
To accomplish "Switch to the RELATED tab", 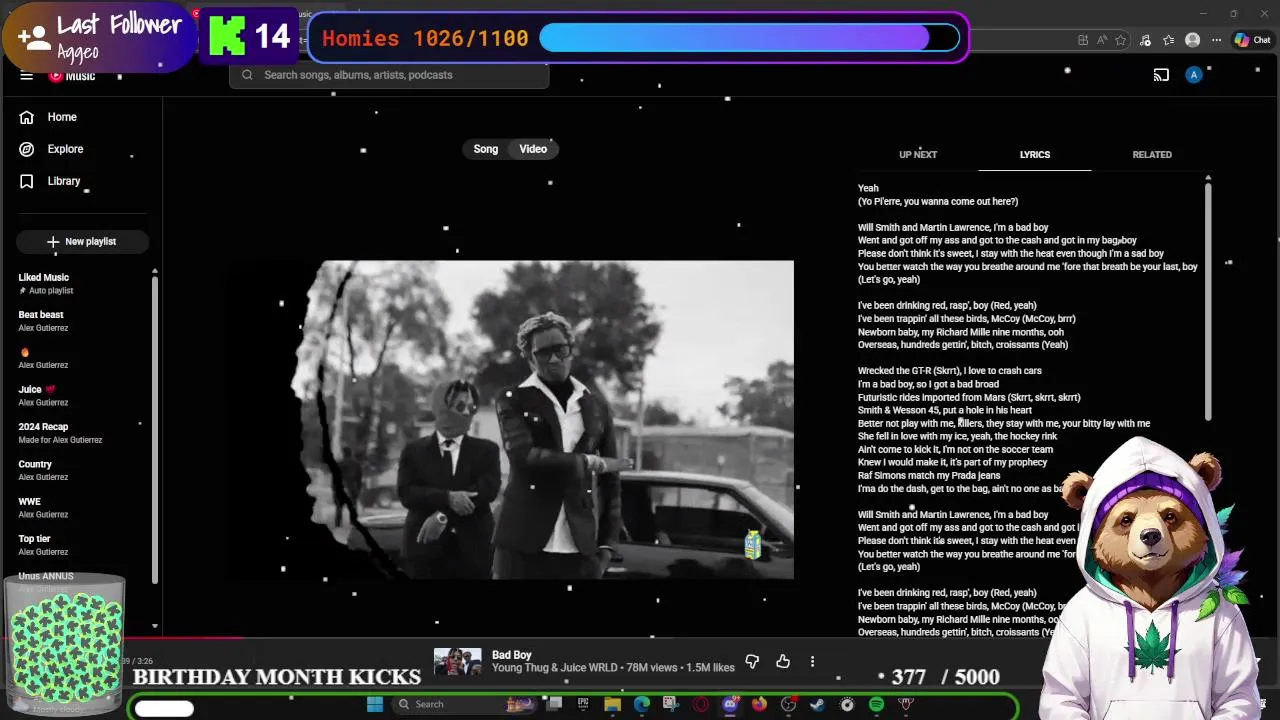I will tap(1152, 155).
